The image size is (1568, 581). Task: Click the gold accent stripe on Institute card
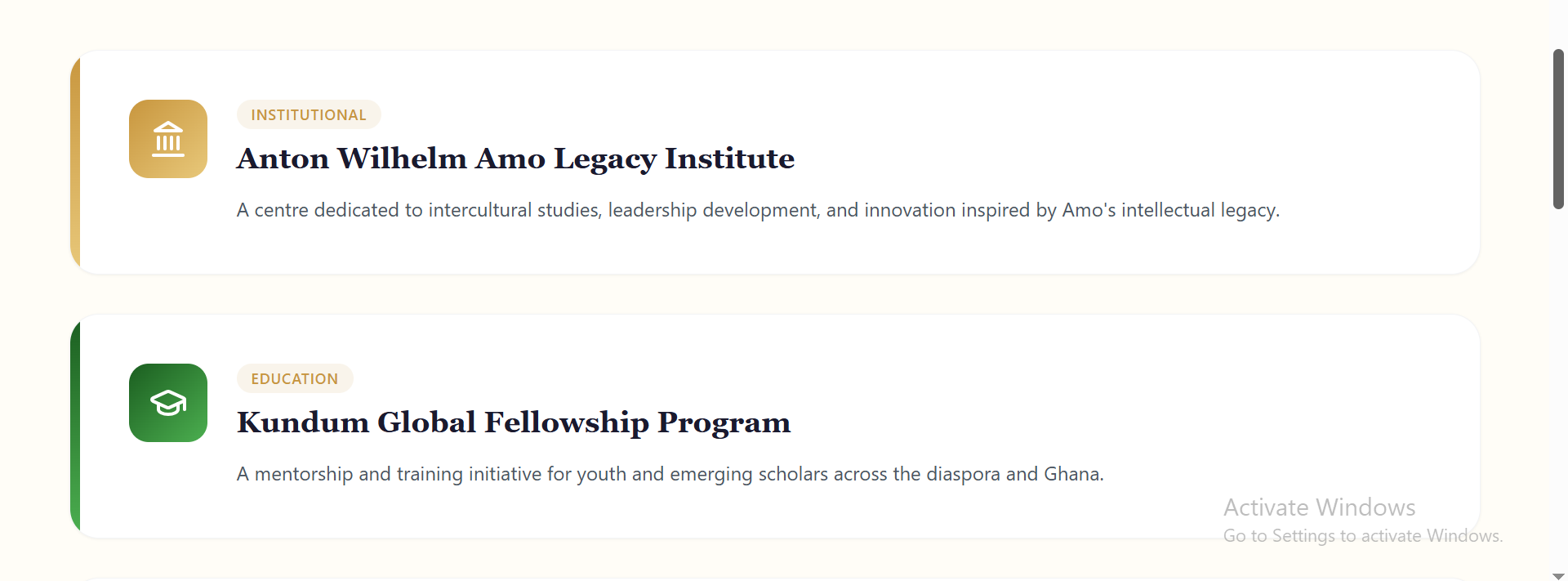point(75,163)
